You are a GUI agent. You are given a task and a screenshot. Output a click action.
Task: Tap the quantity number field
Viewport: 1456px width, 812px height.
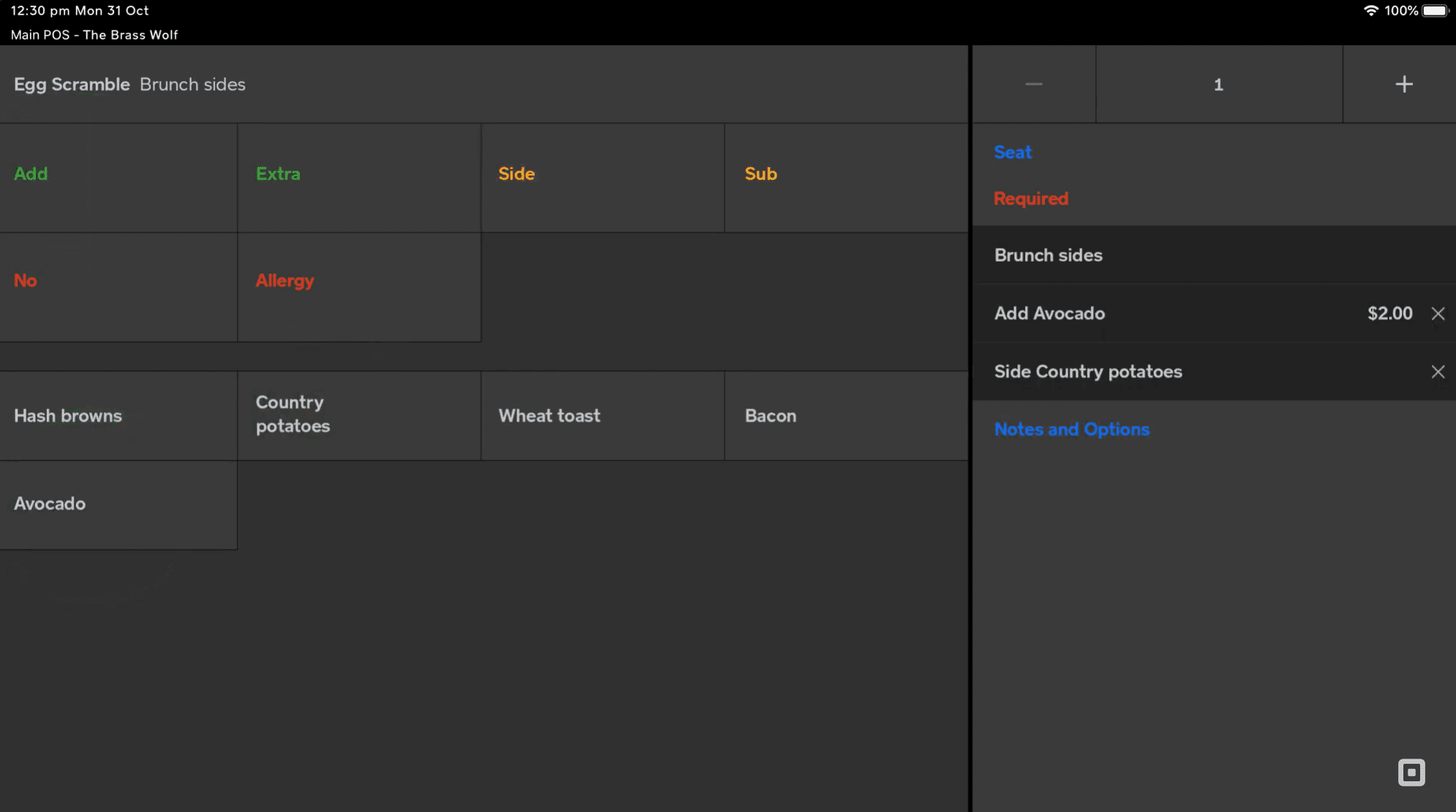tap(1218, 84)
